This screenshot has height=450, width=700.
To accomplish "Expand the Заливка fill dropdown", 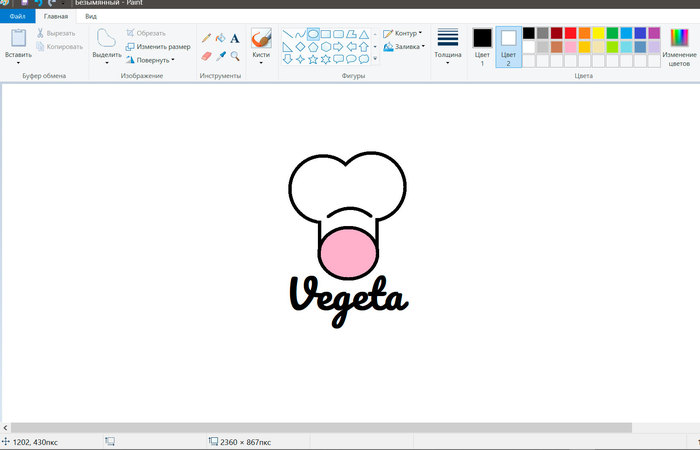I will [x=403, y=46].
